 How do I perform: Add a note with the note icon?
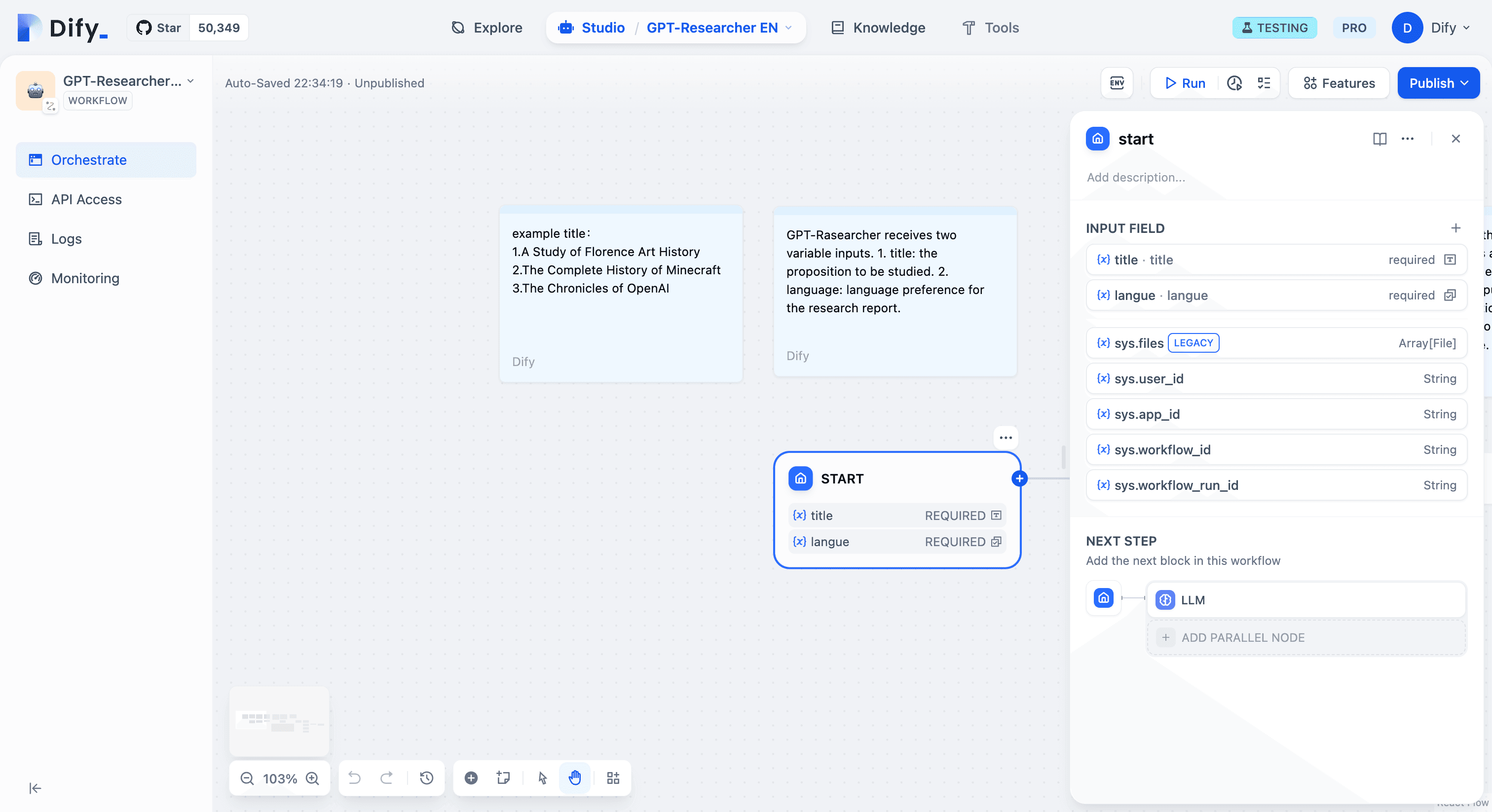(503, 778)
